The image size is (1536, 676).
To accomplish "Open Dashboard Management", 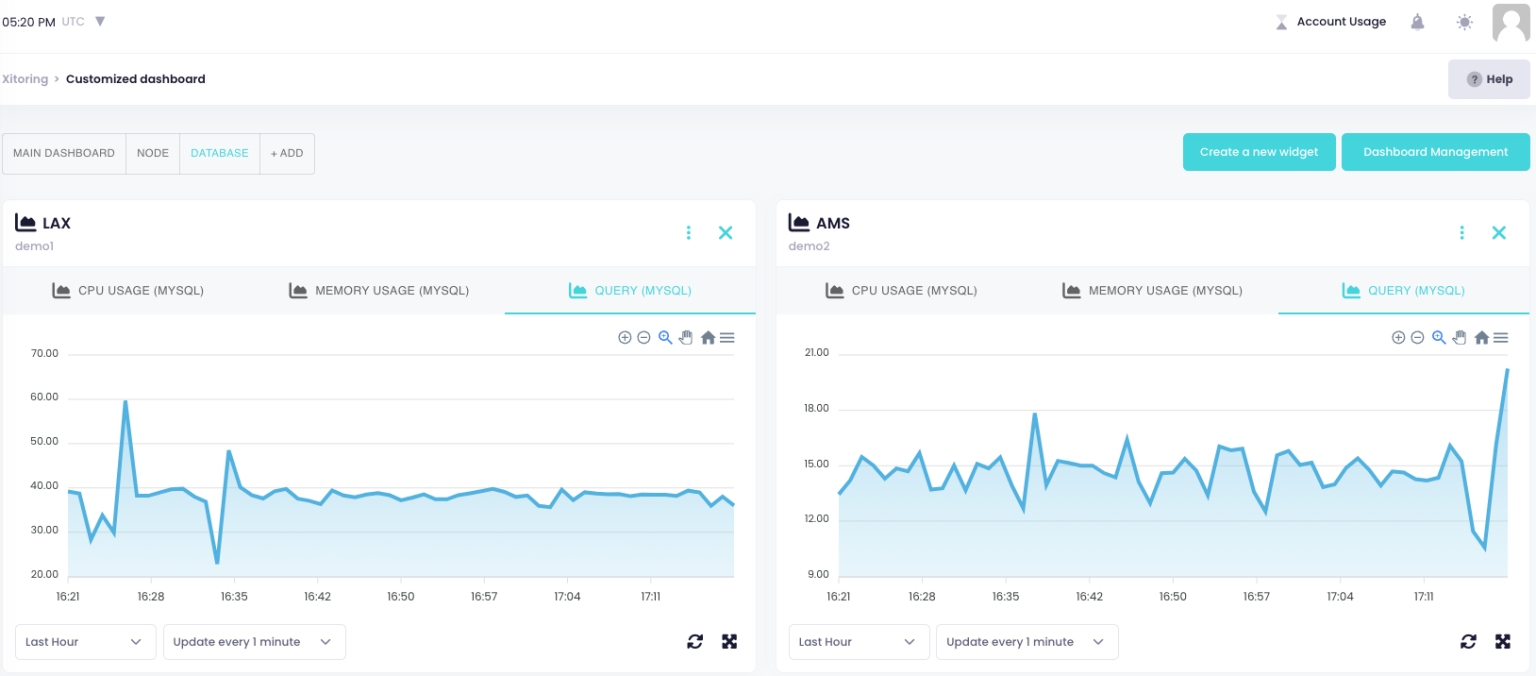I will coord(1435,151).
